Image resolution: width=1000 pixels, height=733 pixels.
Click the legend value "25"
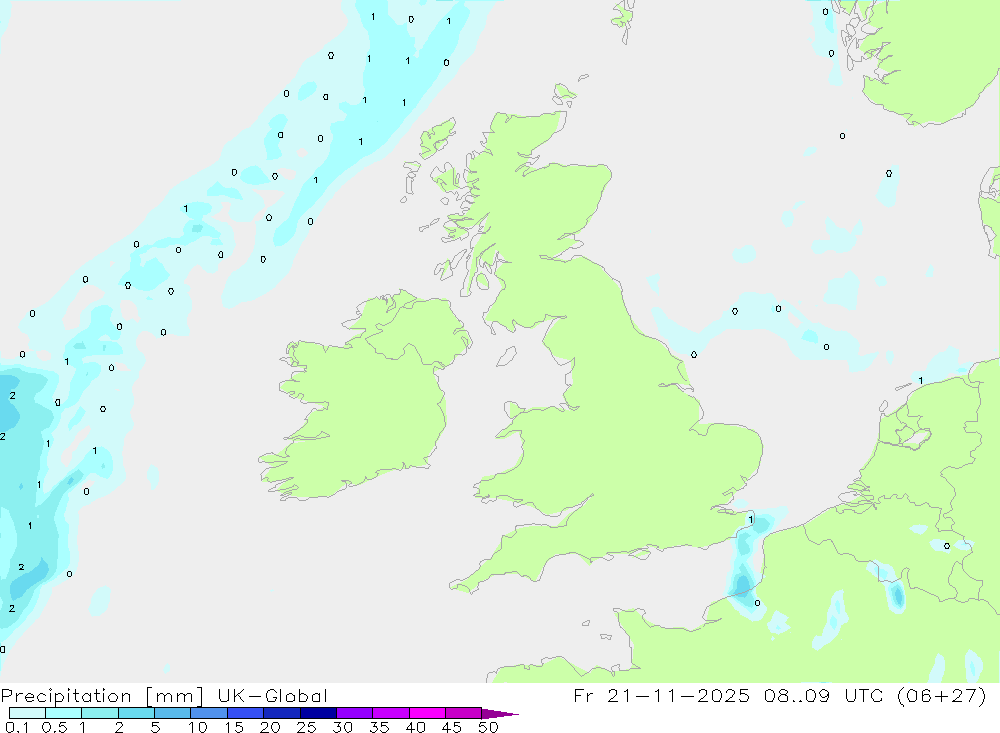coord(307,727)
